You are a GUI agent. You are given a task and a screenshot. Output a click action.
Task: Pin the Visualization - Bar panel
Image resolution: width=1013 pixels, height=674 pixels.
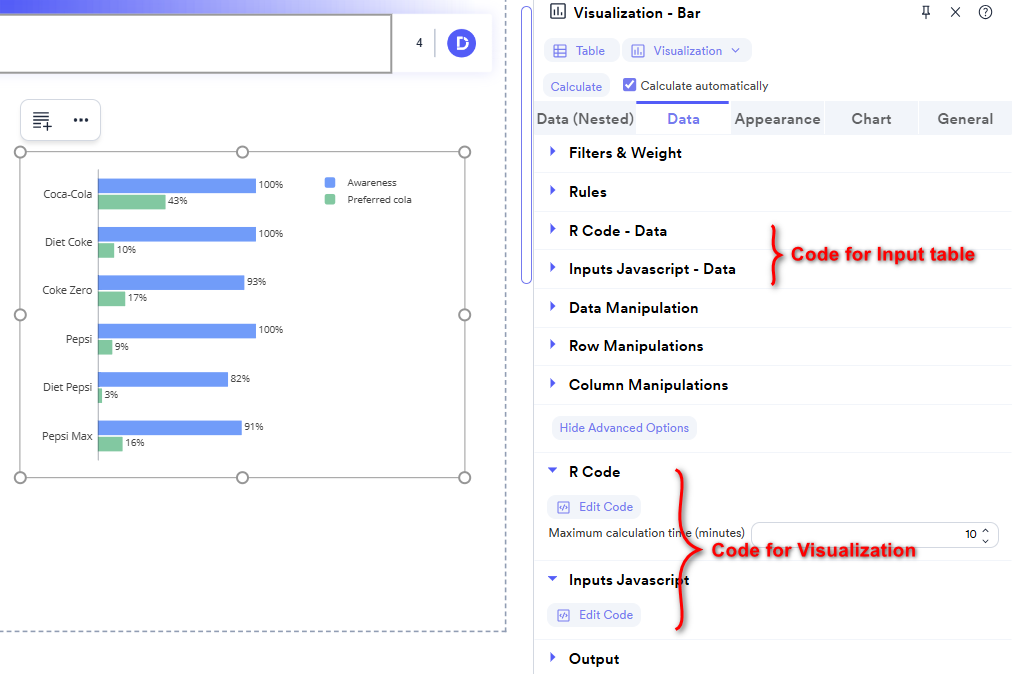(925, 12)
